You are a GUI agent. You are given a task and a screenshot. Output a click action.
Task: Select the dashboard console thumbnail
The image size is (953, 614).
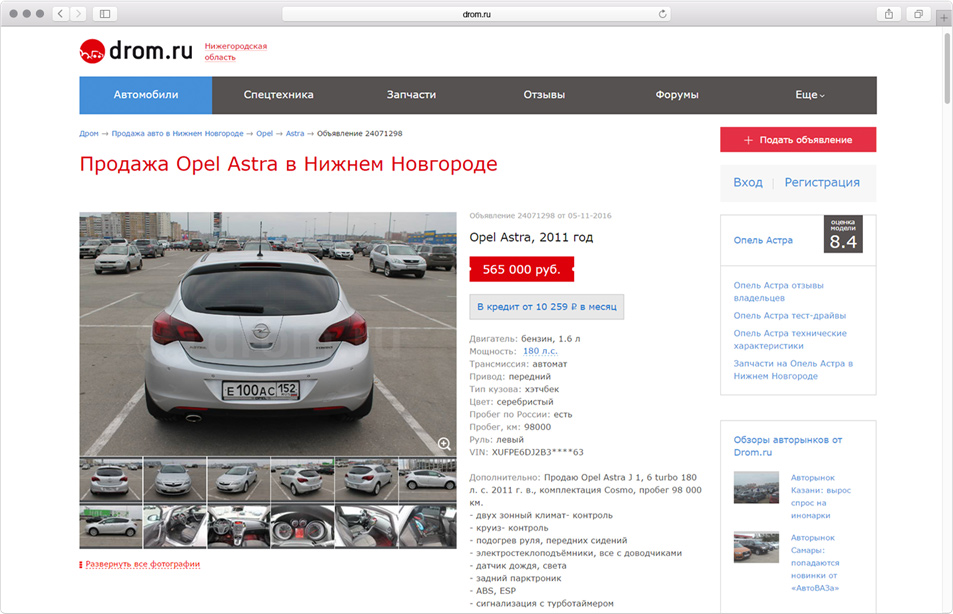[238, 526]
